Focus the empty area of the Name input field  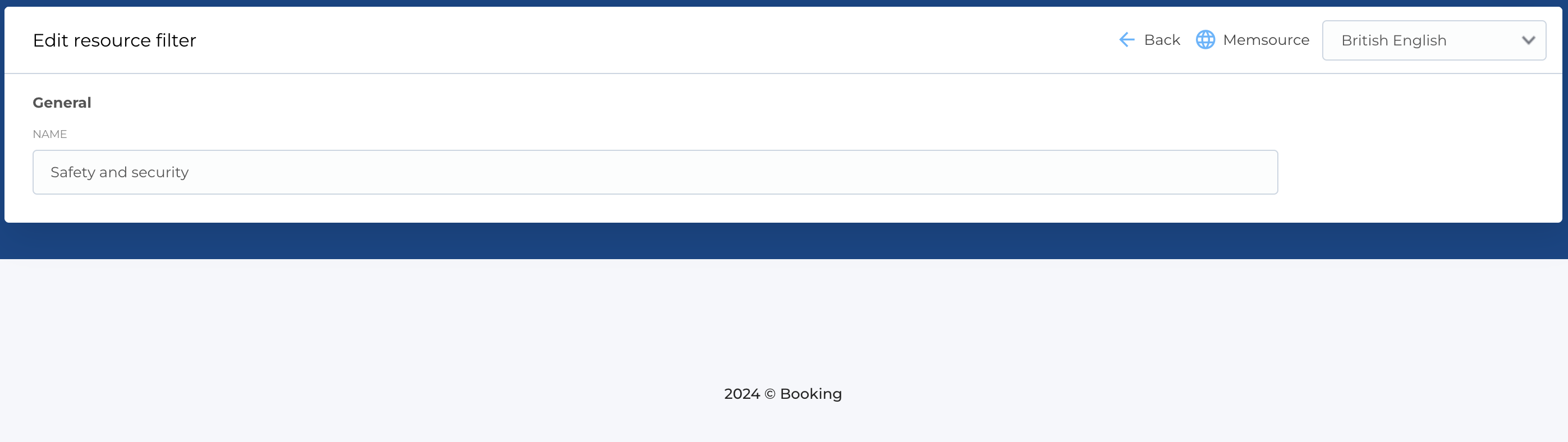point(731,173)
